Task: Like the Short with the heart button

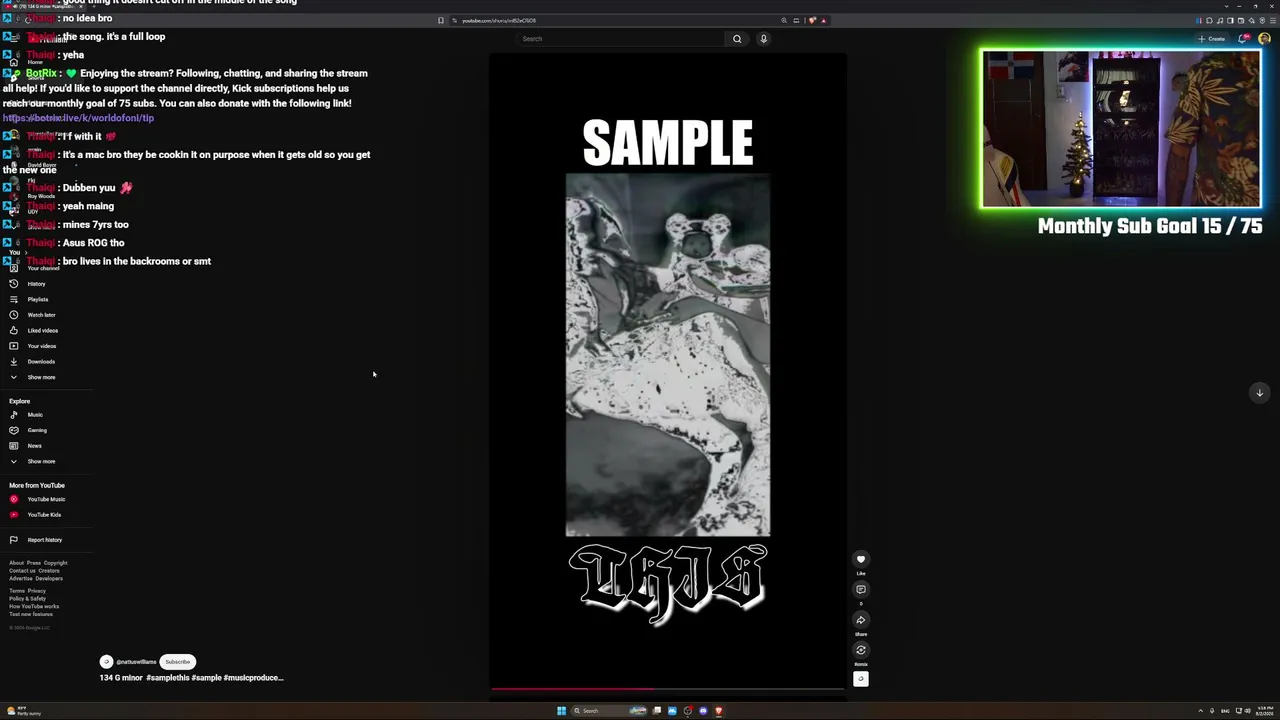Action: click(861, 559)
